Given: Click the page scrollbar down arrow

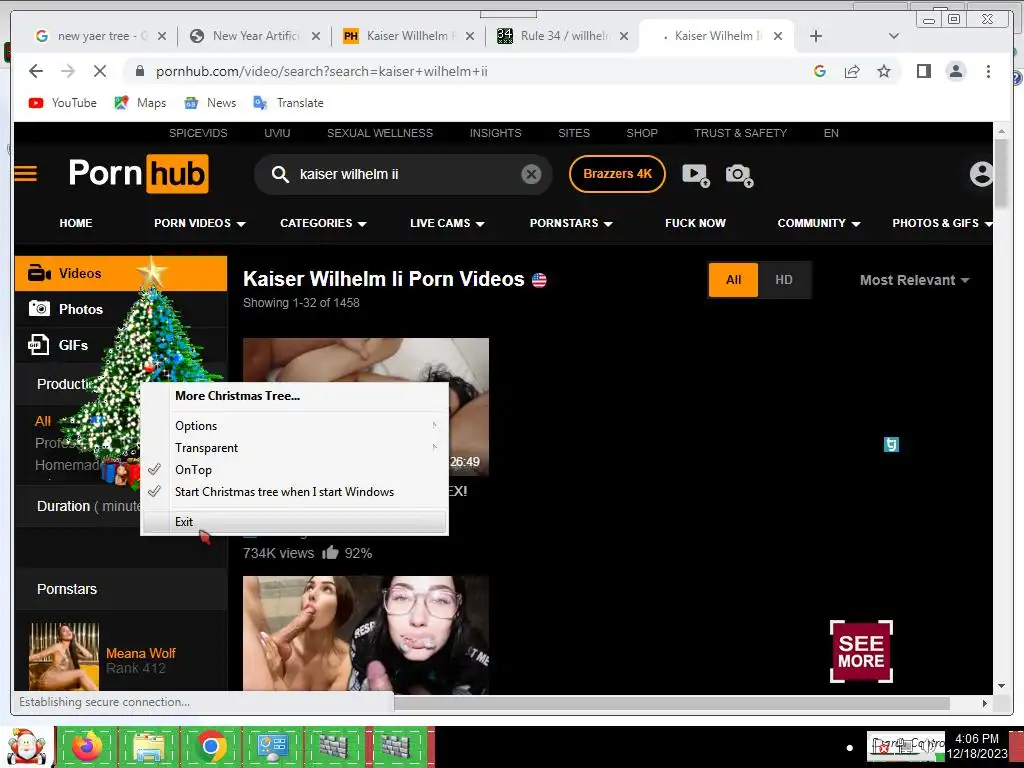Looking at the screenshot, I should (1002, 686).
